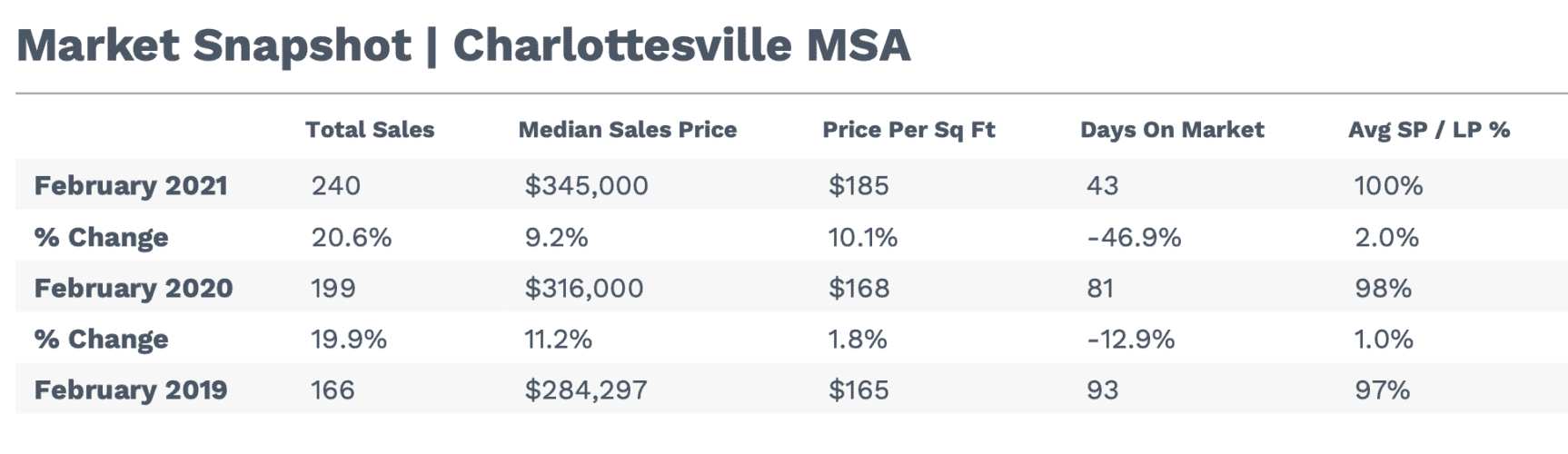Image resolution: width=1568 pixels, height=454 pixels.
Task: Select the $284,297 median price value
Action: (586, 390)
